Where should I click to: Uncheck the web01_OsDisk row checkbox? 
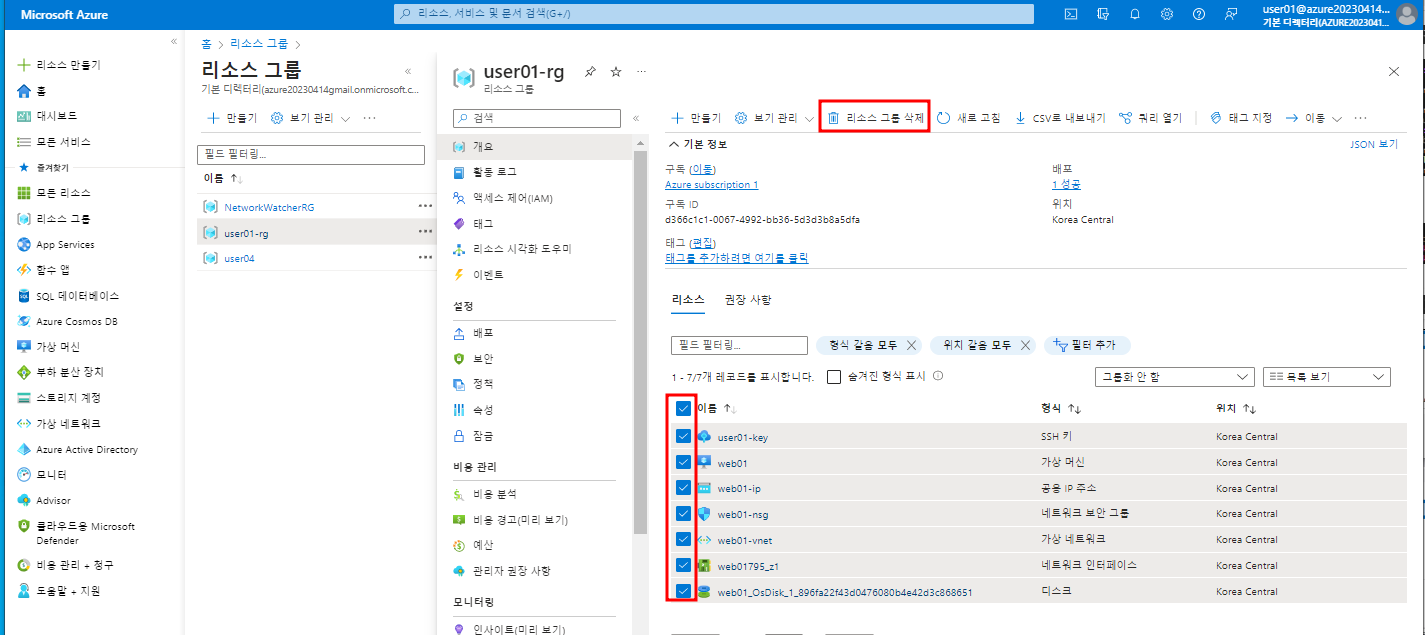click(683, 591)
